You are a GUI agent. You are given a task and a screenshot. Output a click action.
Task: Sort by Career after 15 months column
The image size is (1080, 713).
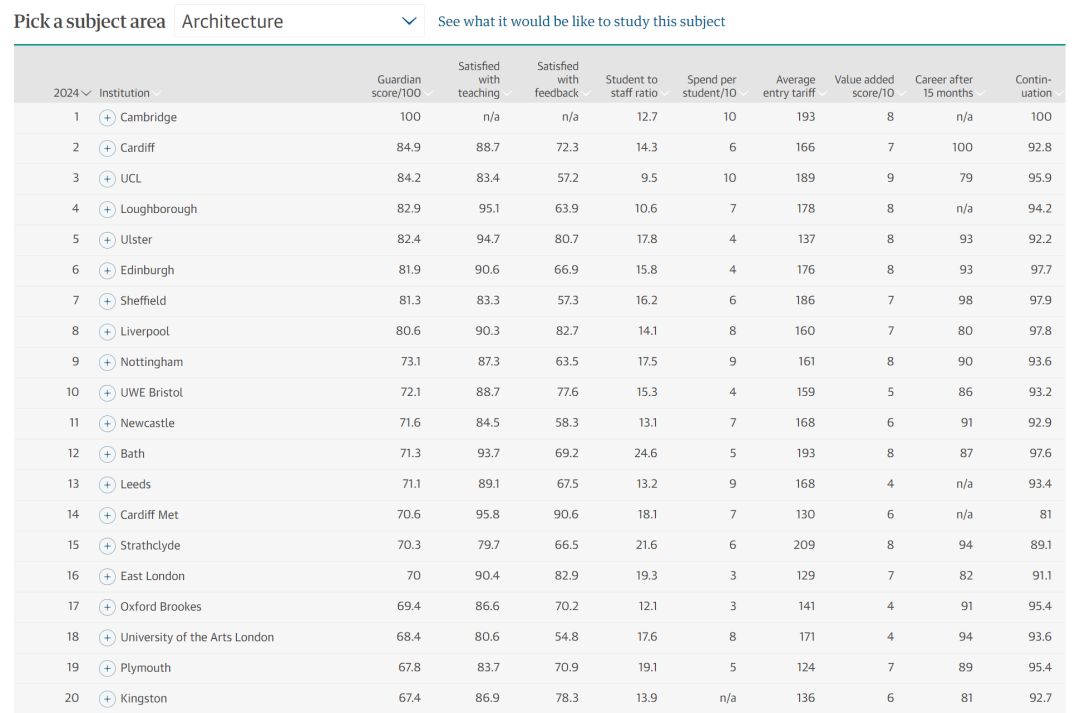[948, 86]
